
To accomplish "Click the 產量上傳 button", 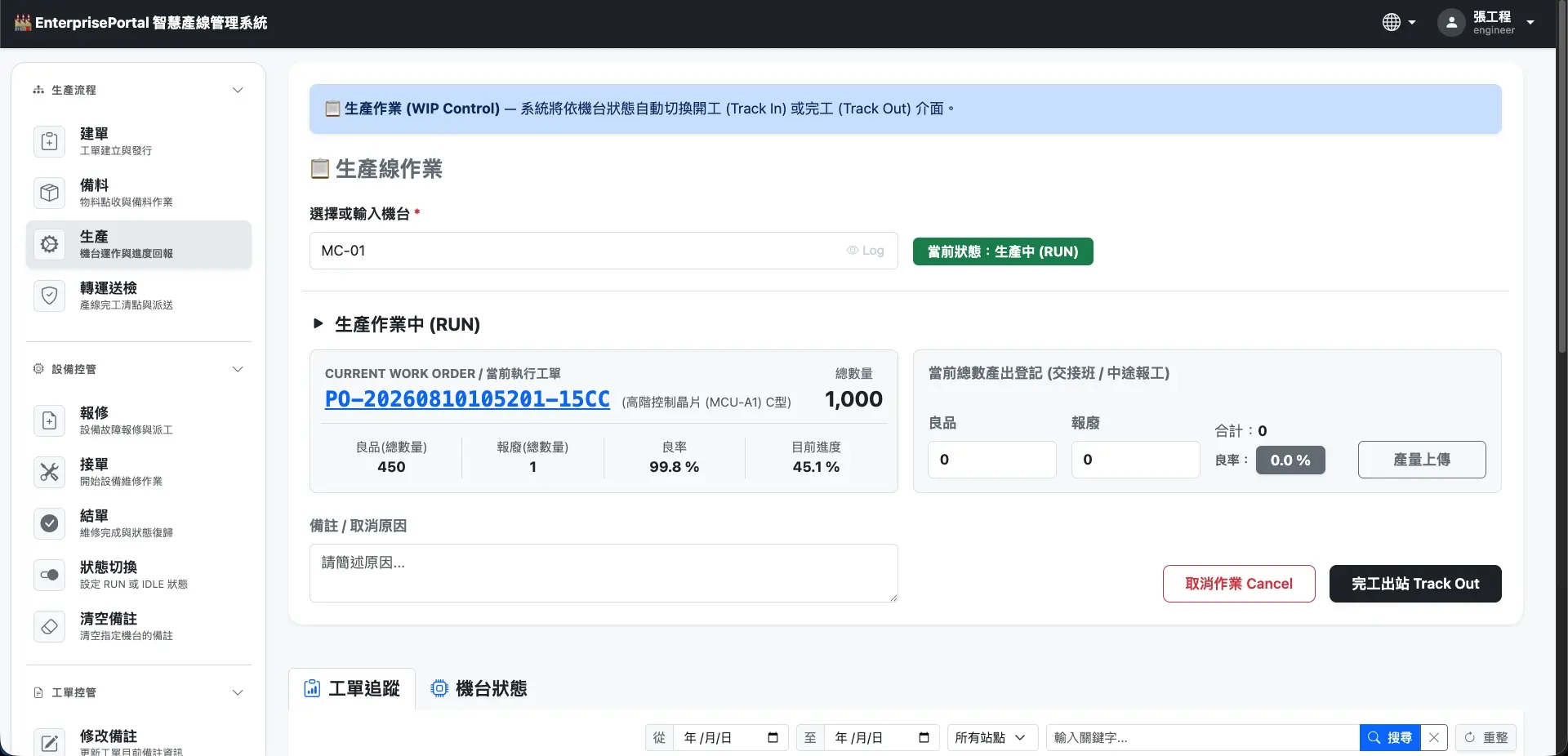I will (1422, 460).
